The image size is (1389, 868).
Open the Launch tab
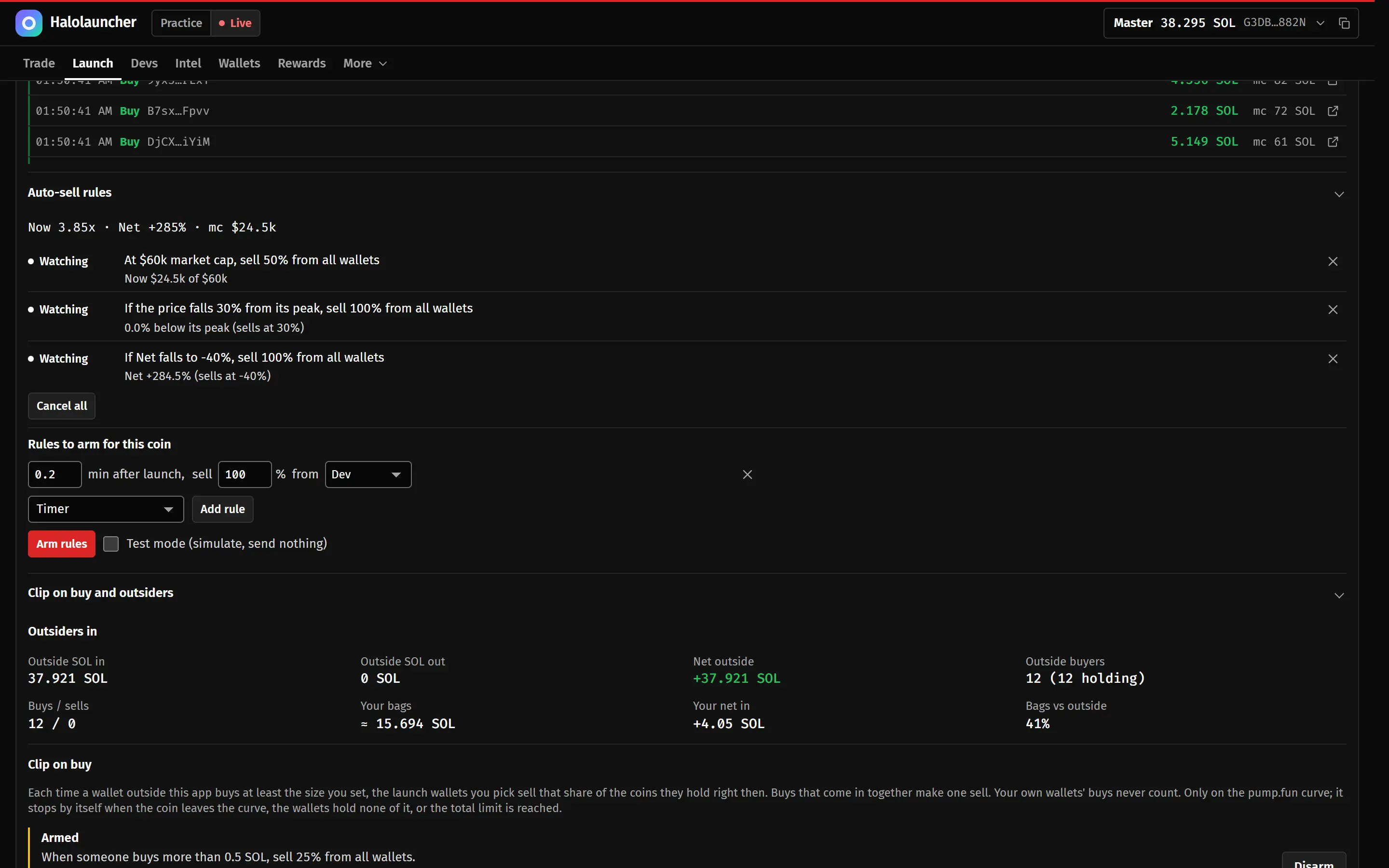coord(93,63)
